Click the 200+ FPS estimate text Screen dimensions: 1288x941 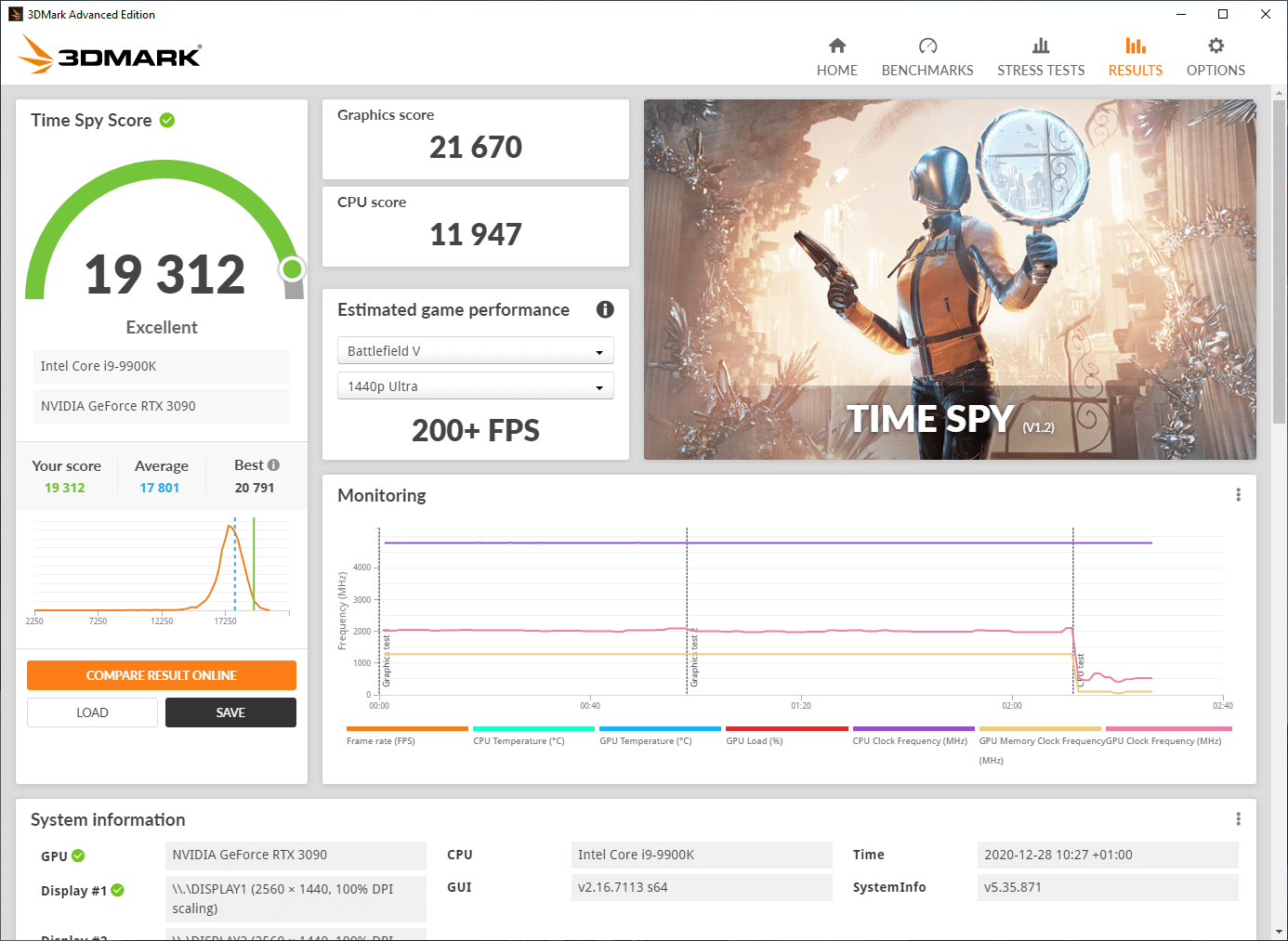click(x=476, y=430)
